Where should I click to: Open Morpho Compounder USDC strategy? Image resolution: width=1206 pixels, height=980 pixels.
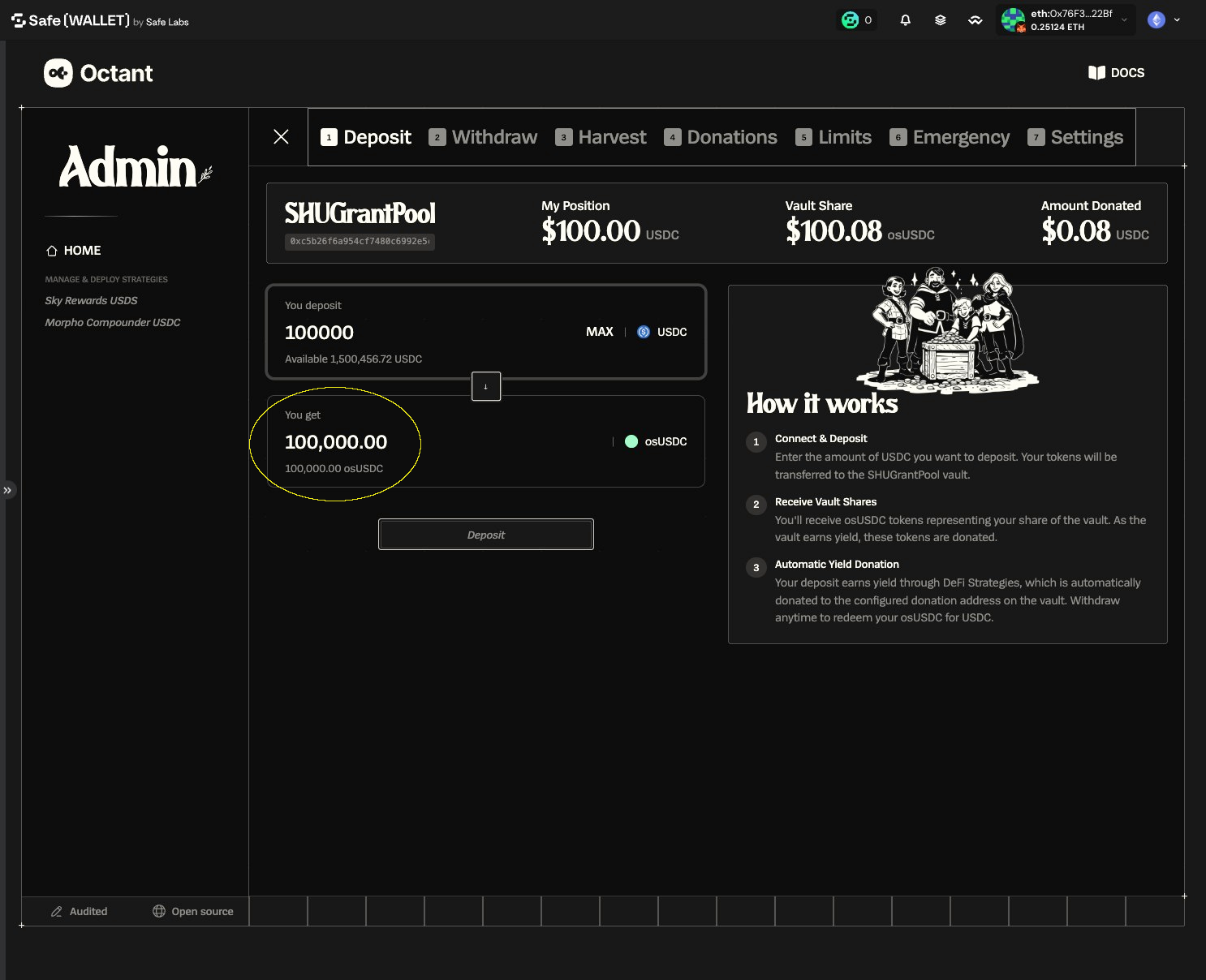point(113,322)
